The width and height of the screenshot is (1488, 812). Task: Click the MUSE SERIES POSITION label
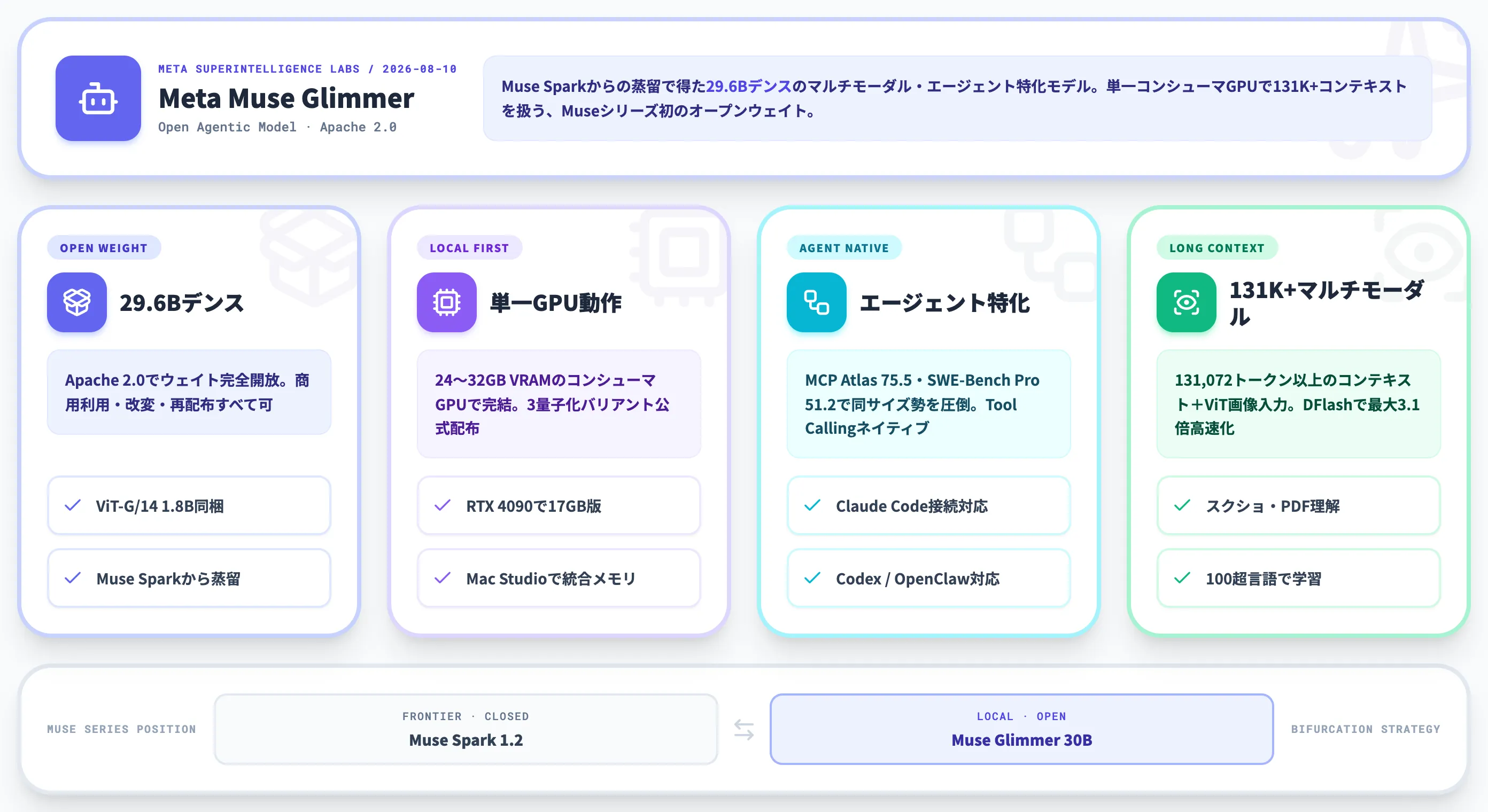(x=121, y=729)
